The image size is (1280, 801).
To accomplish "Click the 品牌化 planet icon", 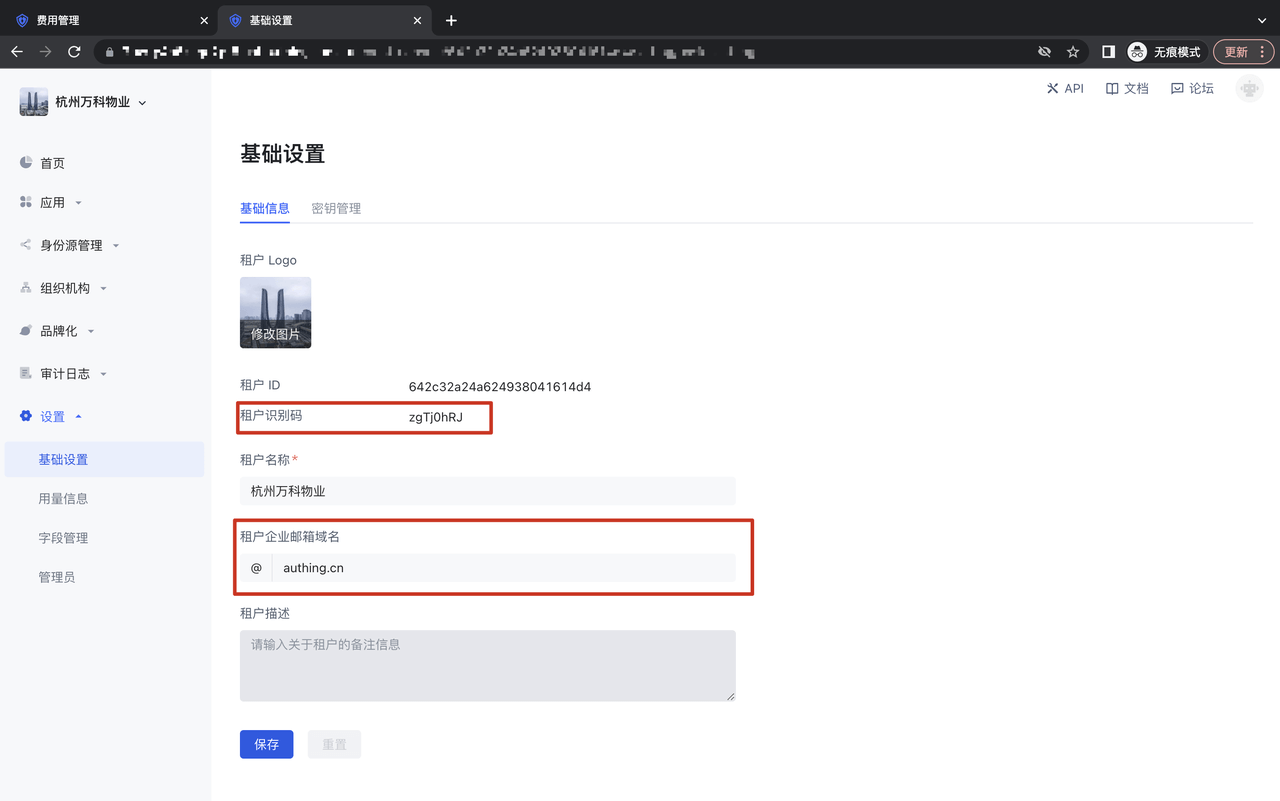I will pyautogui.click(x=26, y=331).
